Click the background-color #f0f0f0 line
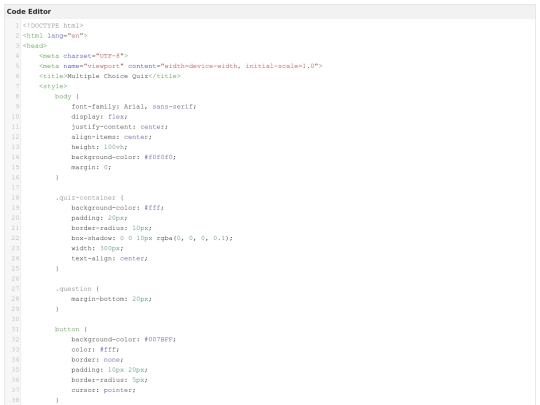The image size is (540, 405). [x=124, y=157]
